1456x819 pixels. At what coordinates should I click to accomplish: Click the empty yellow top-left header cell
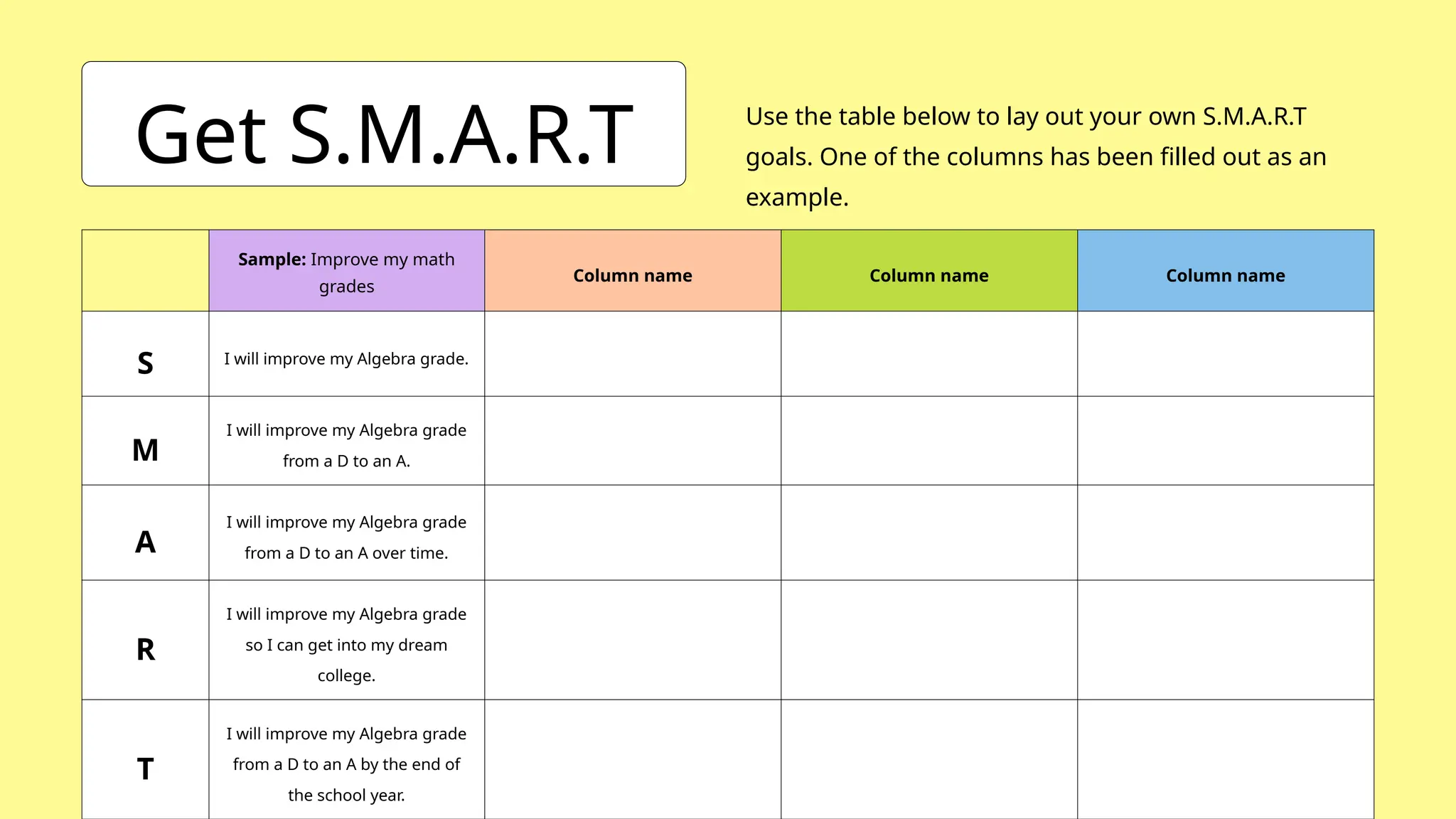click(145, 270)
